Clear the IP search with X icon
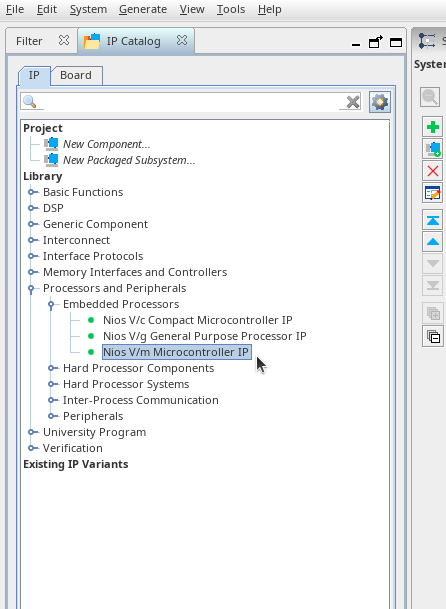 click(x=353, y=102)
